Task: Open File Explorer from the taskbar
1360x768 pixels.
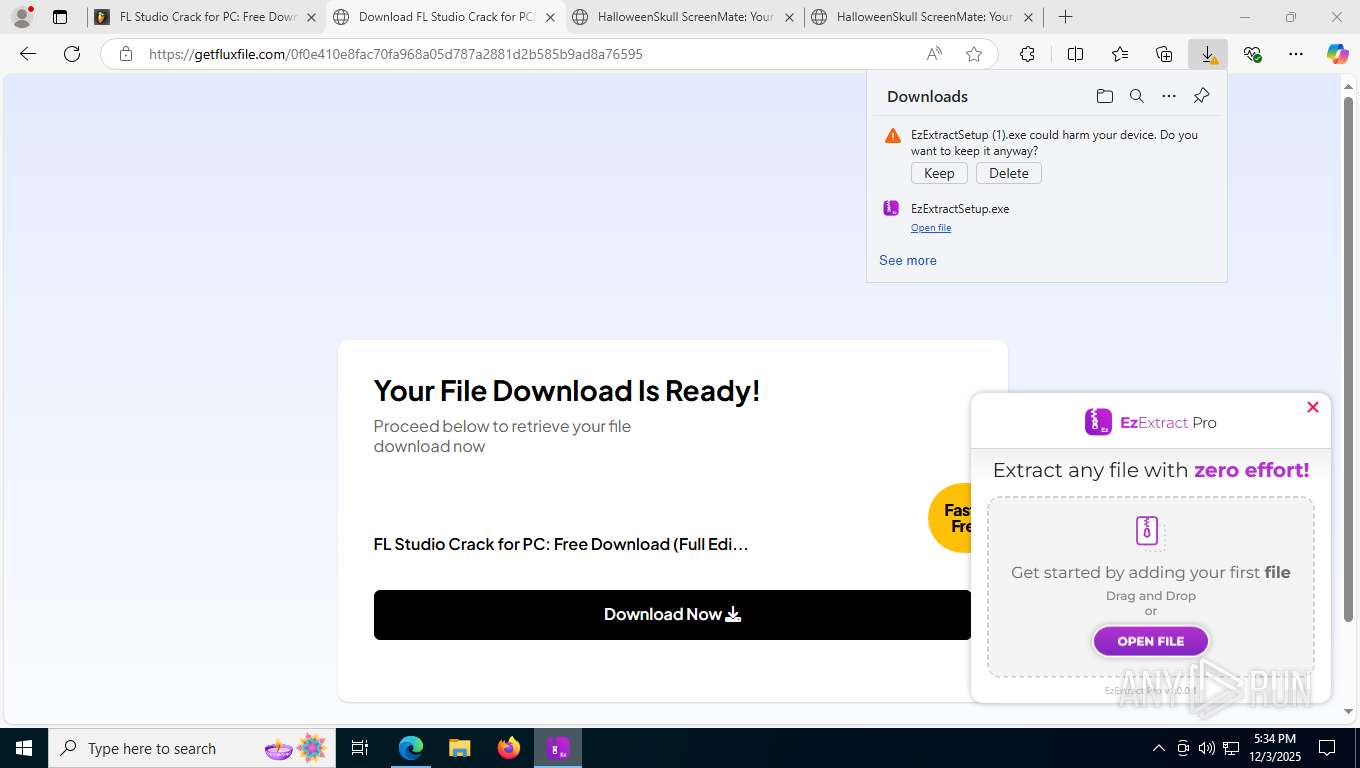Action: pyautogui.click(x=459, y=748)
